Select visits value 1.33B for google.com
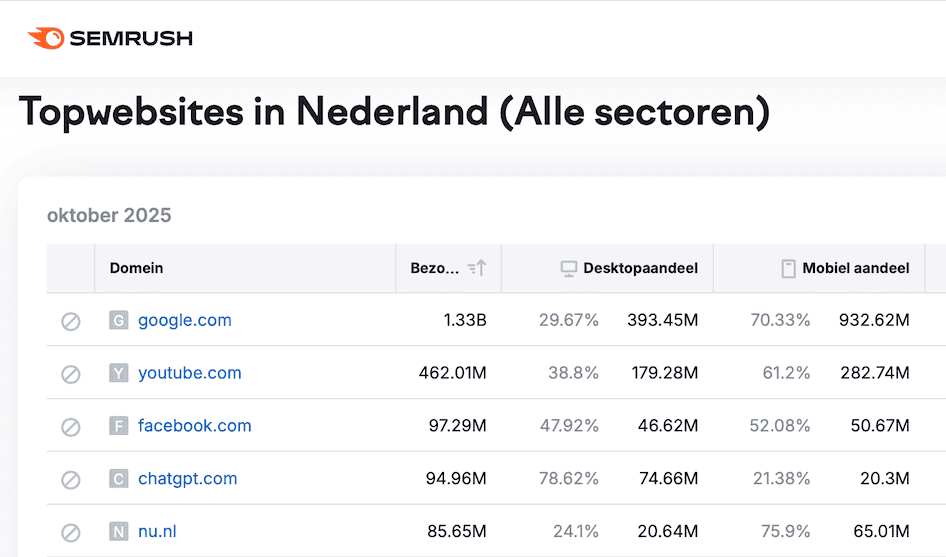 (465, 320)
